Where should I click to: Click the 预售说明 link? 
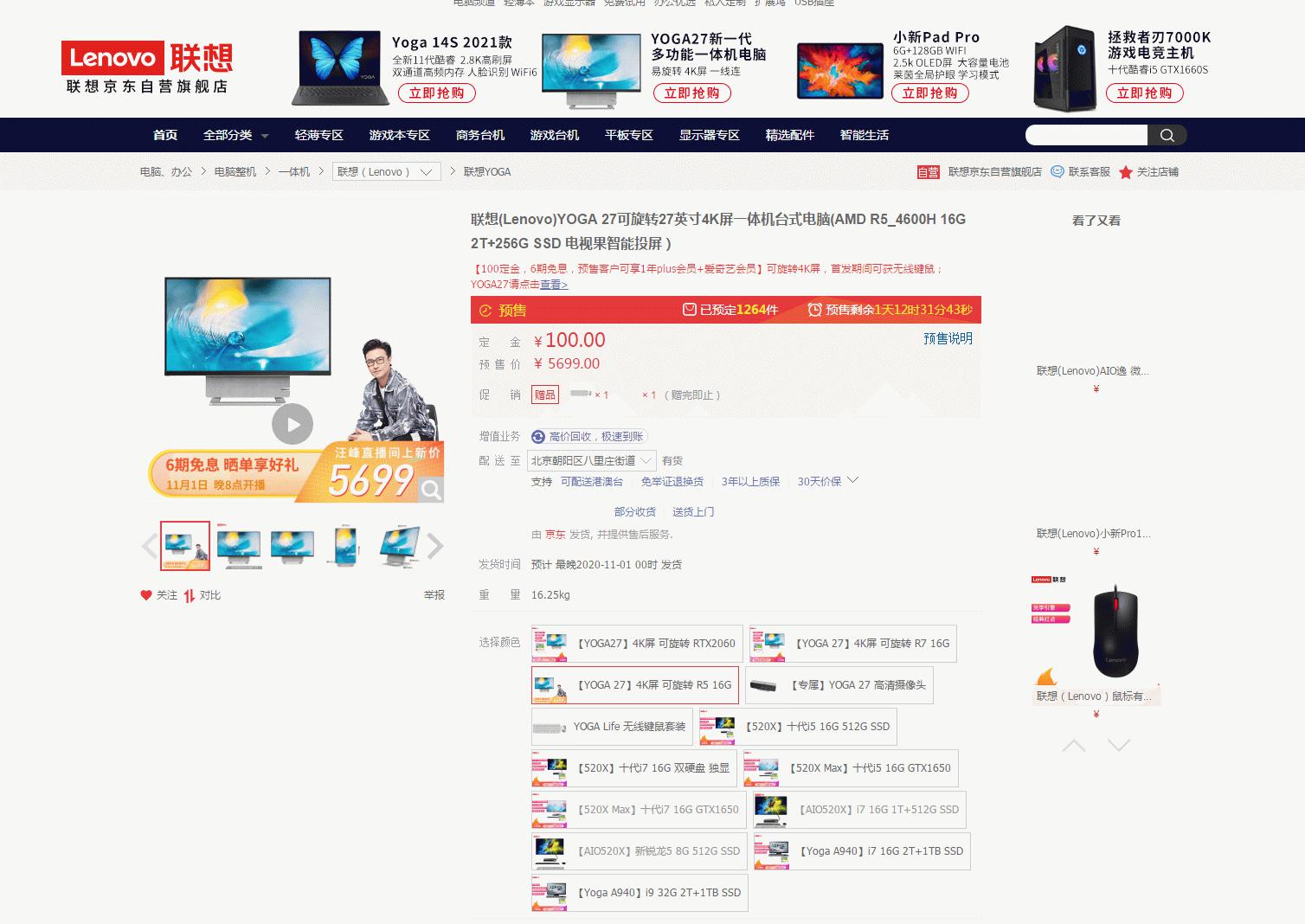(948, 338)
